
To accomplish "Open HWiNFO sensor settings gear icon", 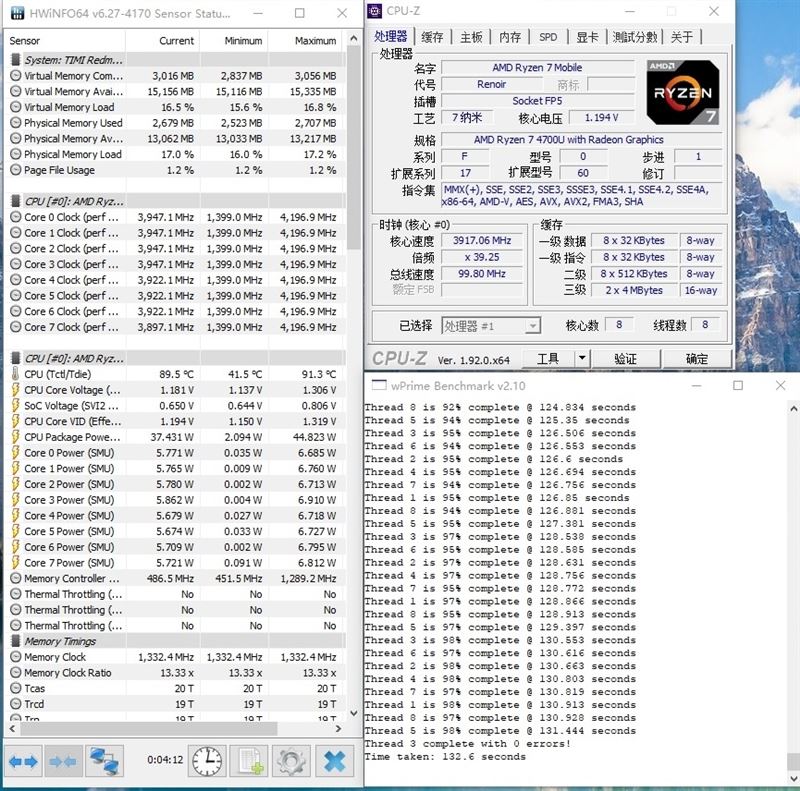I will (291, 761).
